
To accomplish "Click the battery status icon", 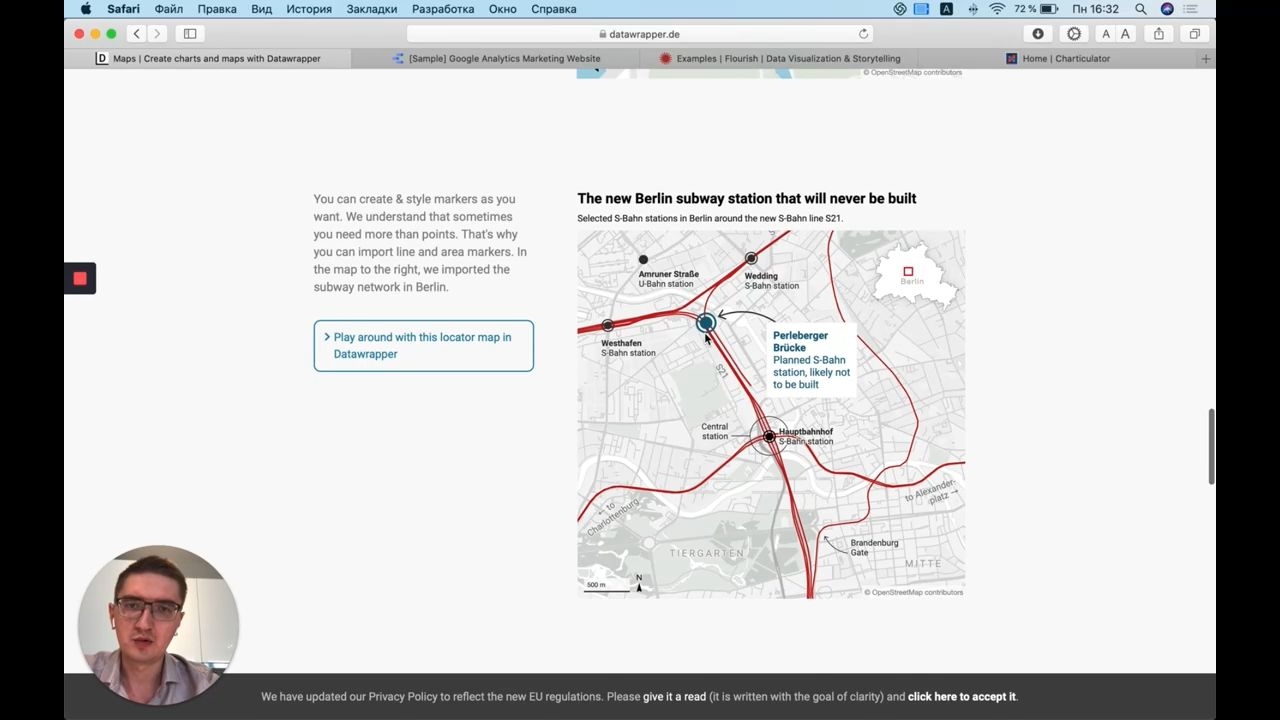I will (1049, 9).
